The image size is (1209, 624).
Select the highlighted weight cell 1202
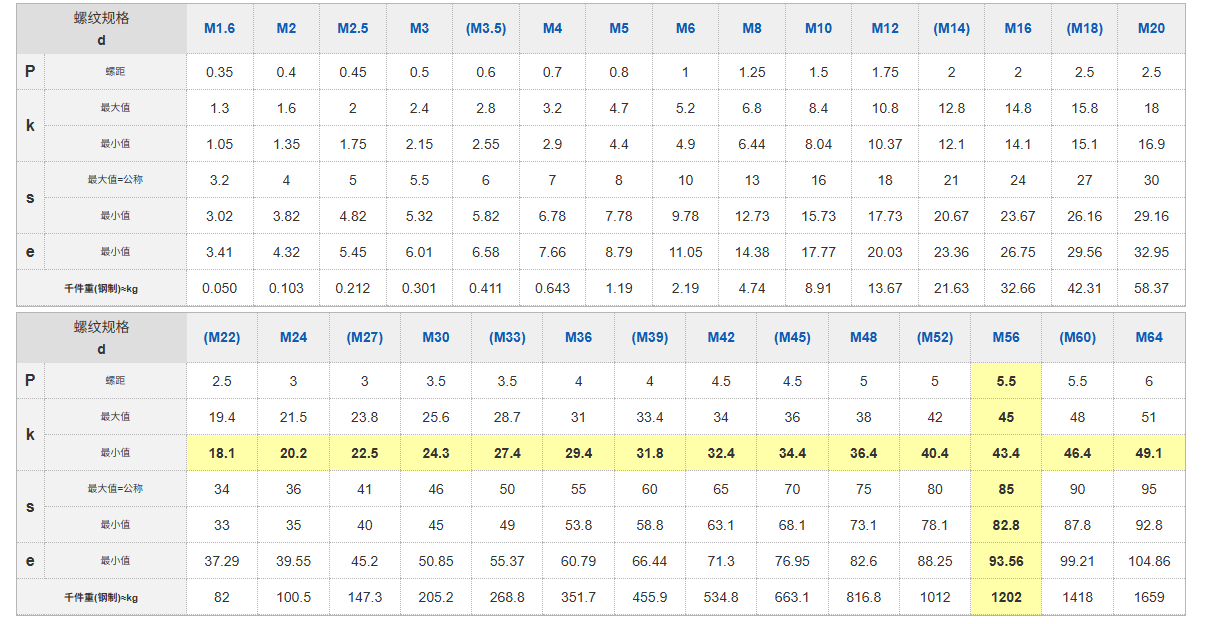point(1006,597)
